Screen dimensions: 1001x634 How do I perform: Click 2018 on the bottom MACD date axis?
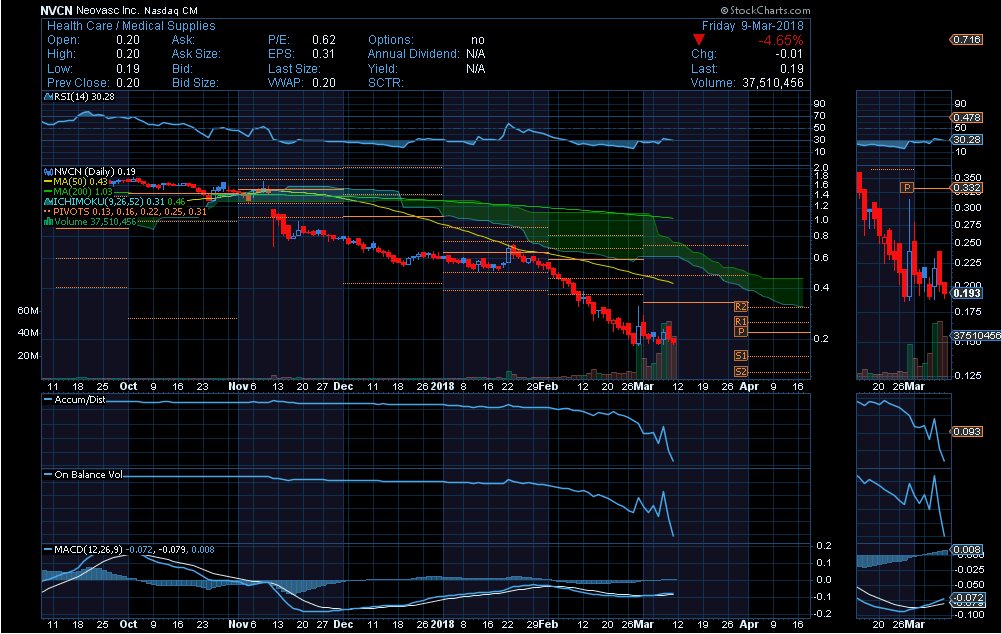point(442,624)
